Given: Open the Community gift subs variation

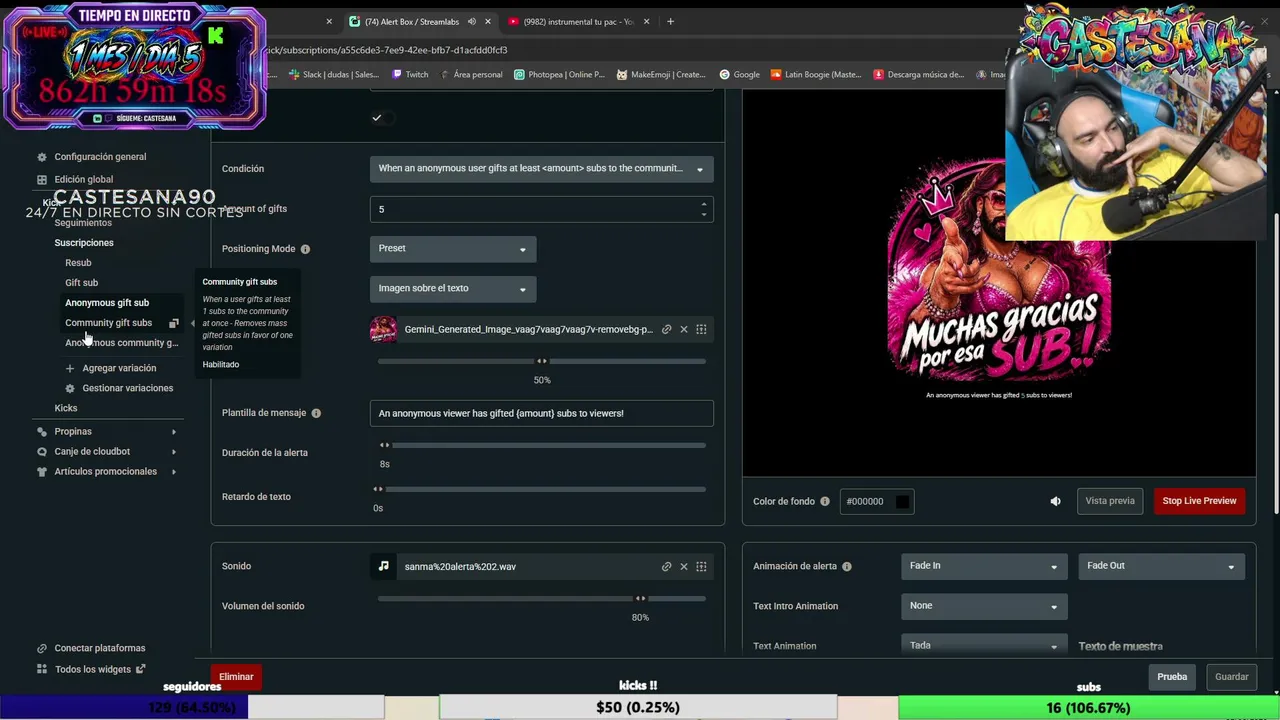Looking at the screenshot, I should pos(108,323).
